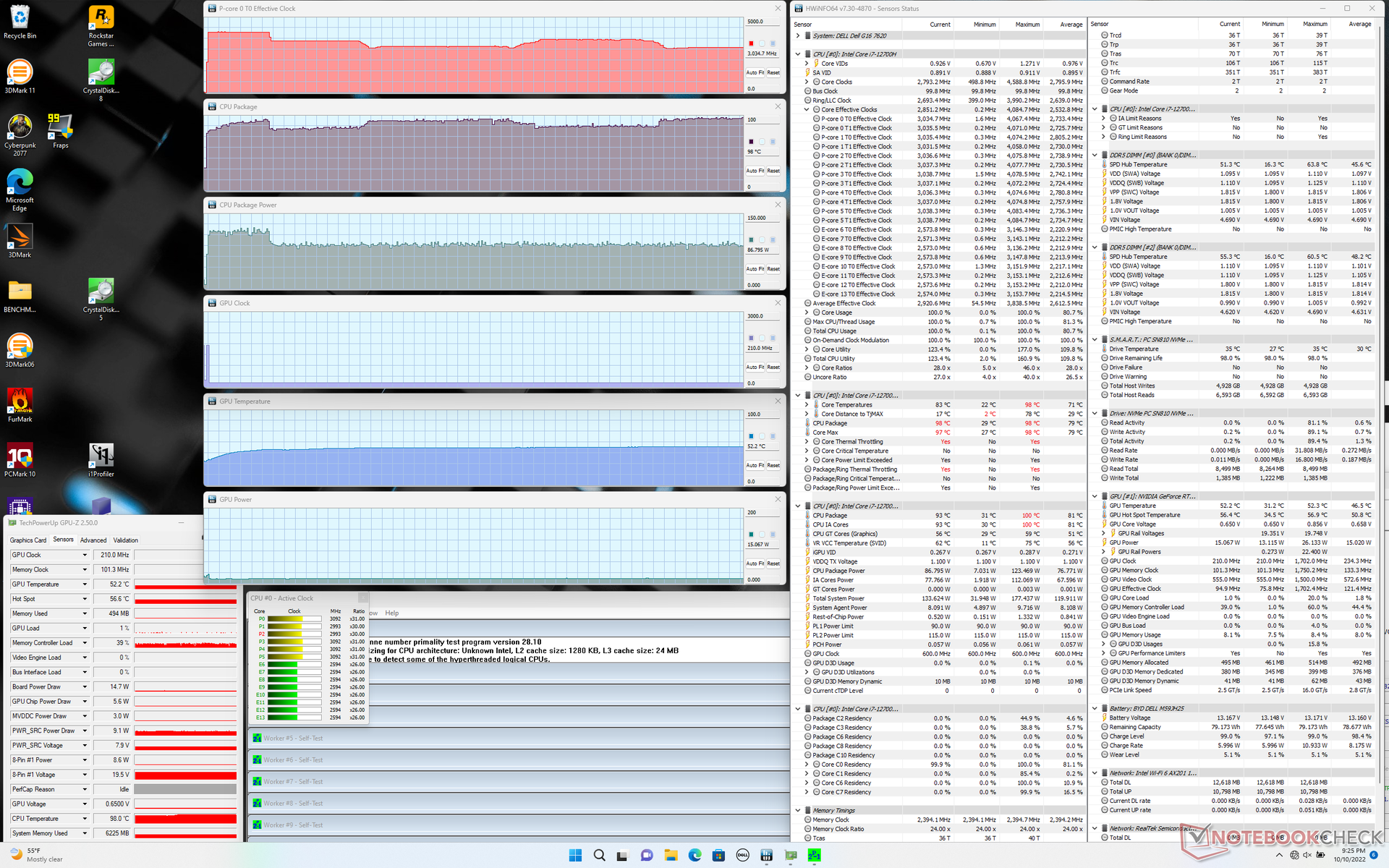Open the Fraps desktop icon
Image resolution: width=1389 pixels, height=868 pixels.
61,130
